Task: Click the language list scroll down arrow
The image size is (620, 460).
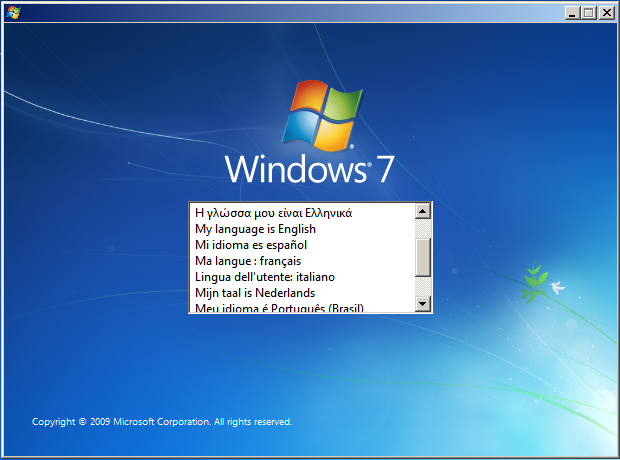Action: point(423,304)
